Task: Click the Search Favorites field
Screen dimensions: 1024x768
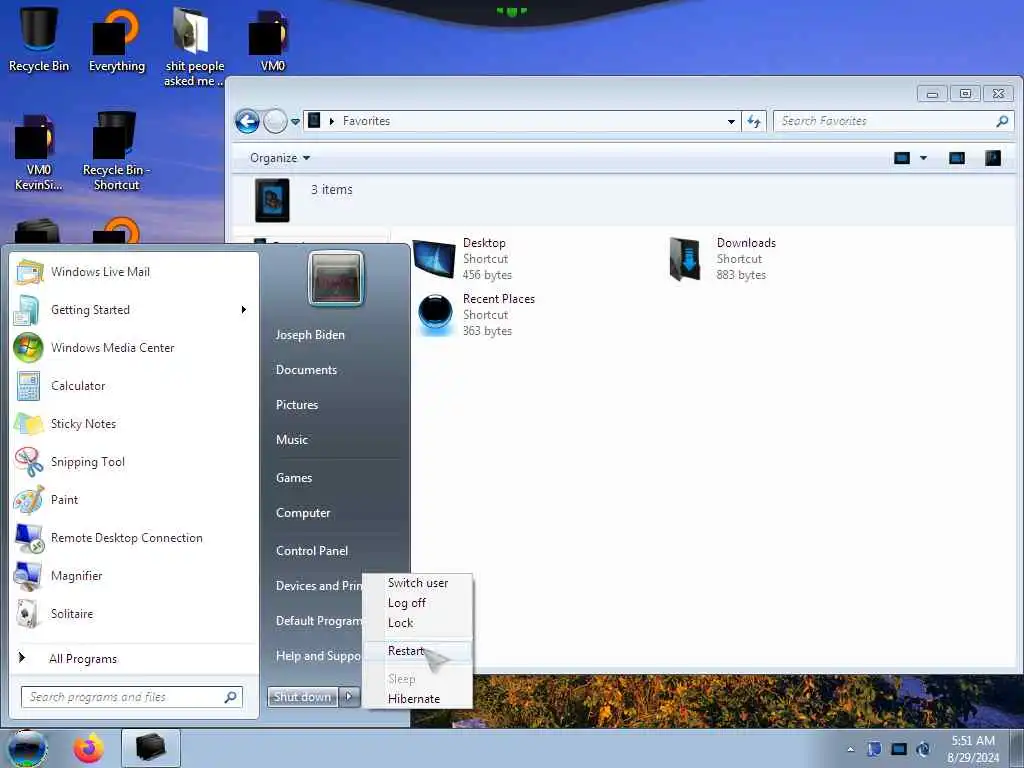Action: tap(893, 121)
